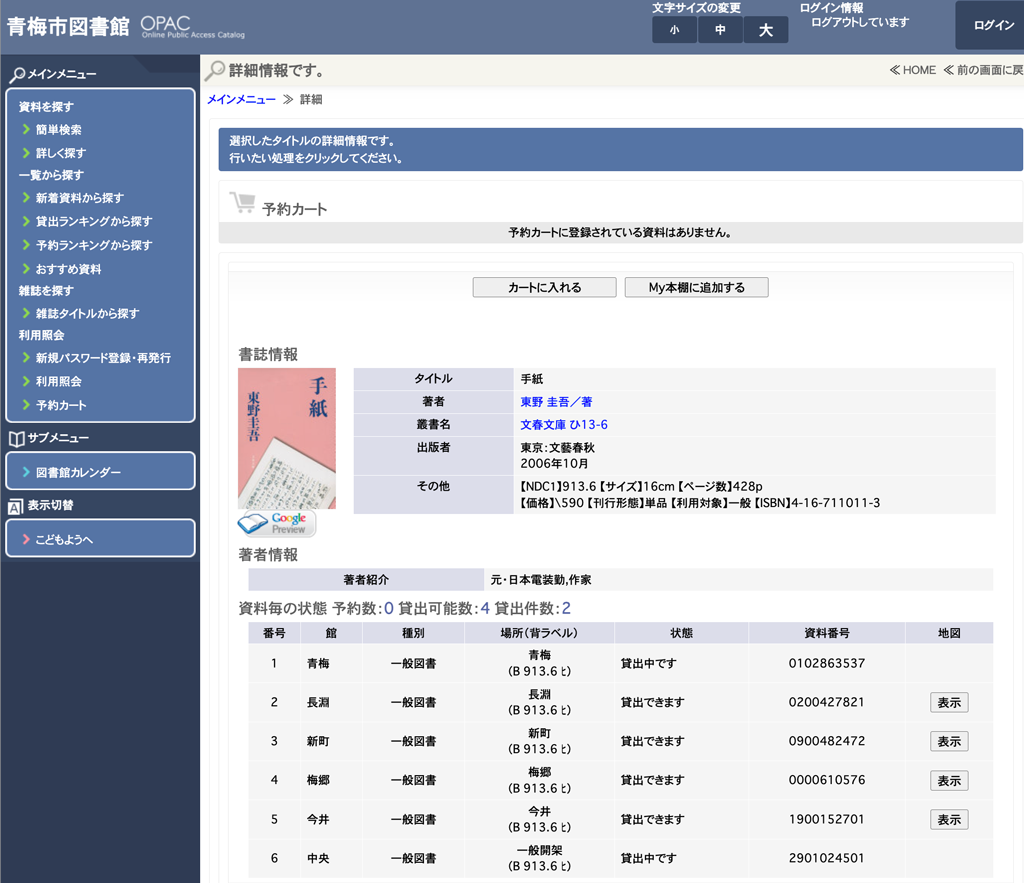Click カートに入れる button
Screen dimensions: 1024x883
pyautogui.click(x=545, y=287)
